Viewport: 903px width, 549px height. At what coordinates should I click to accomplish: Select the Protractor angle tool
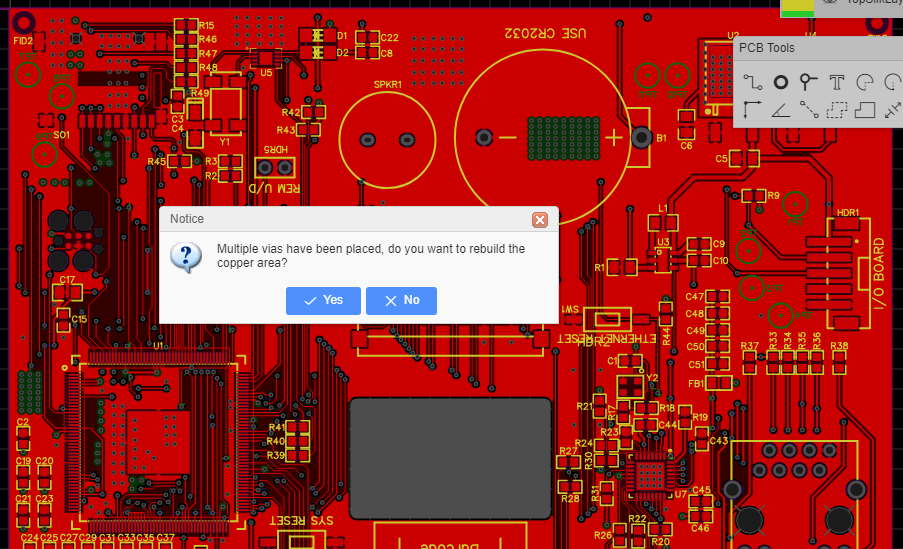tap(780, 109)
